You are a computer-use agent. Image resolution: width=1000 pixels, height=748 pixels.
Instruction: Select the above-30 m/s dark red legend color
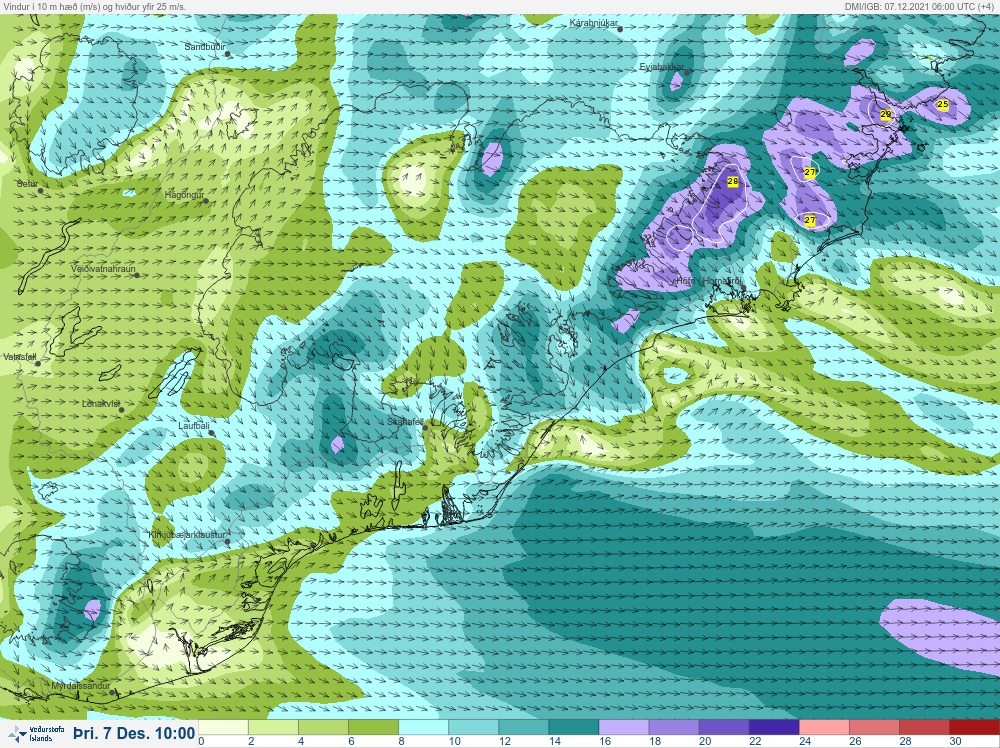(x=974, y=728)
